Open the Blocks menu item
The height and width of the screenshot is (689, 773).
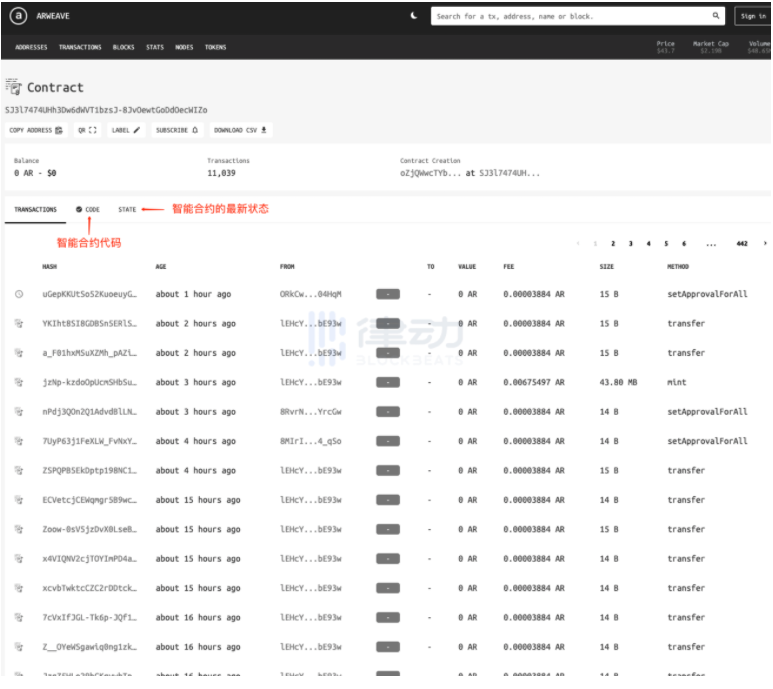[x=123, y=47]
